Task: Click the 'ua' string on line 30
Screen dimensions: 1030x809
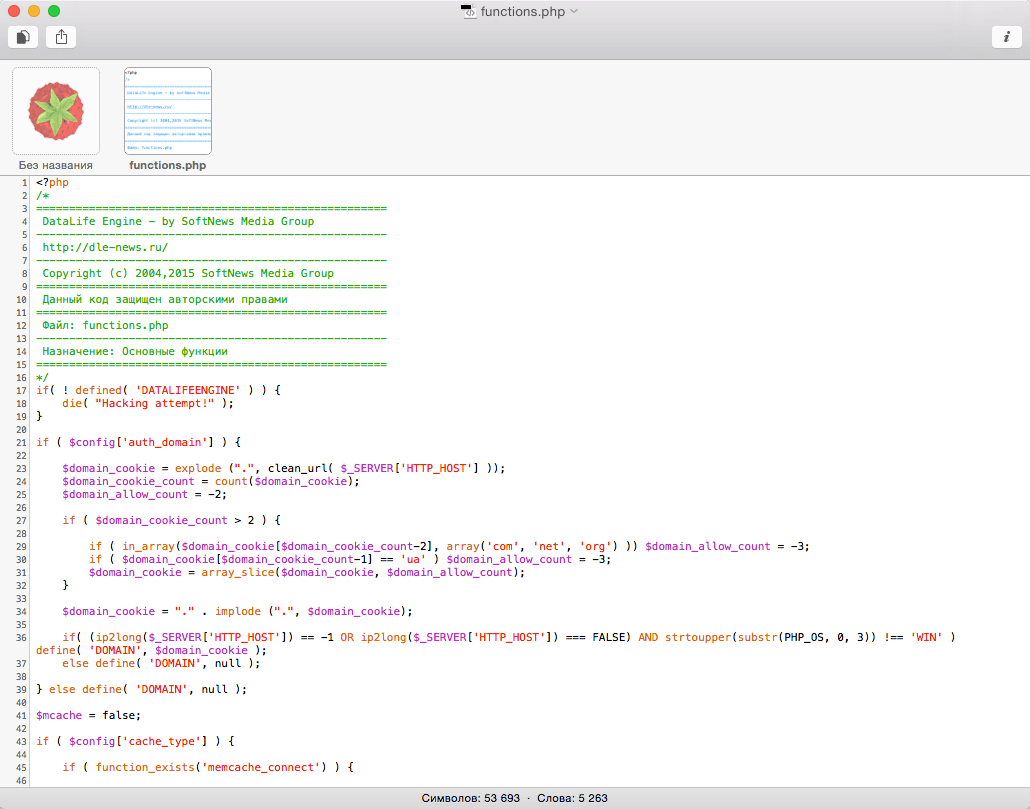Action: pos(413,559)
